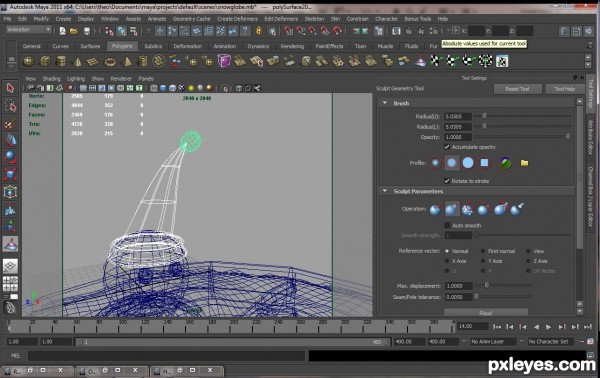Open a scene using the folder icon
Screen dimensions: 600x378
[74, 31]
